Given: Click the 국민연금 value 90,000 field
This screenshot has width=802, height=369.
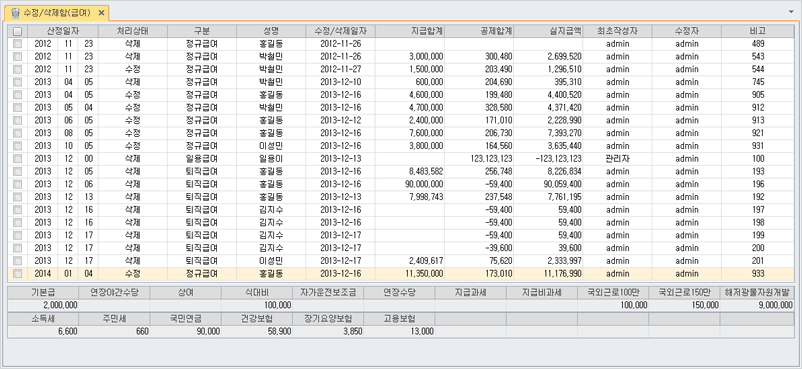Looking at the screenshot, I should pyautogui.click(x=186, y=332).
